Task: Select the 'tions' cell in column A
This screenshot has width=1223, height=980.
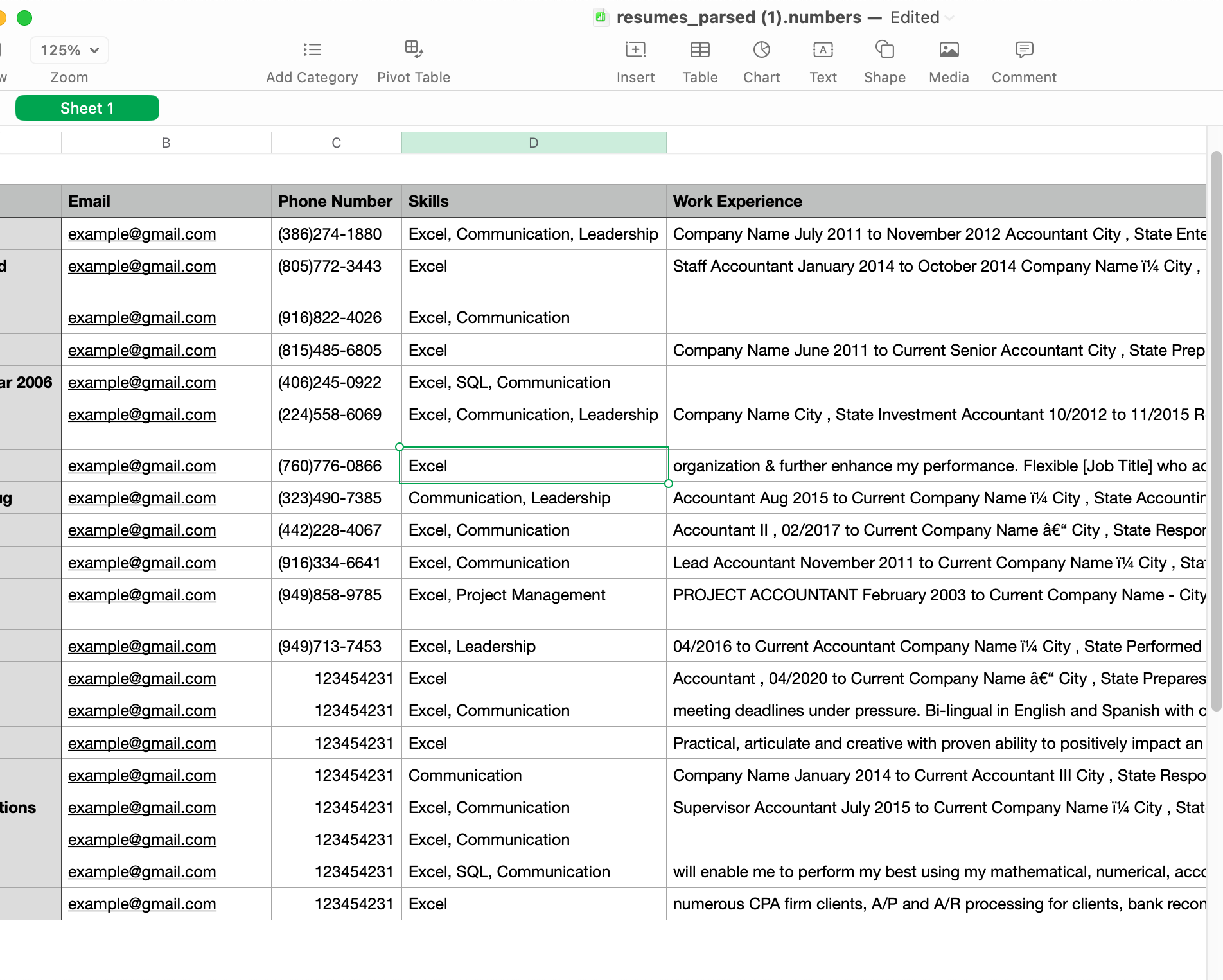Action: point(30,807)
